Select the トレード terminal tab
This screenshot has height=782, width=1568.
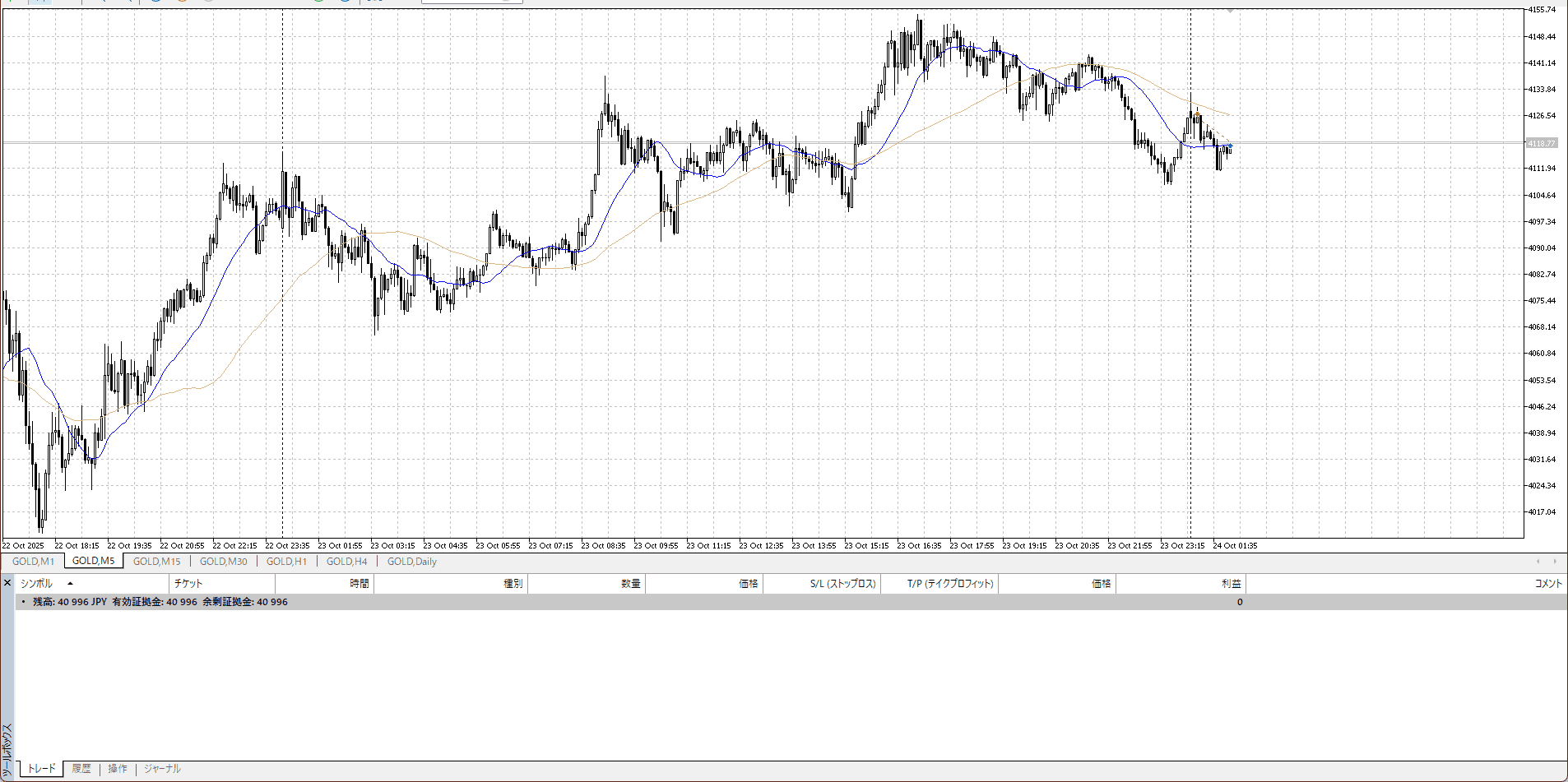coord(41,769)
